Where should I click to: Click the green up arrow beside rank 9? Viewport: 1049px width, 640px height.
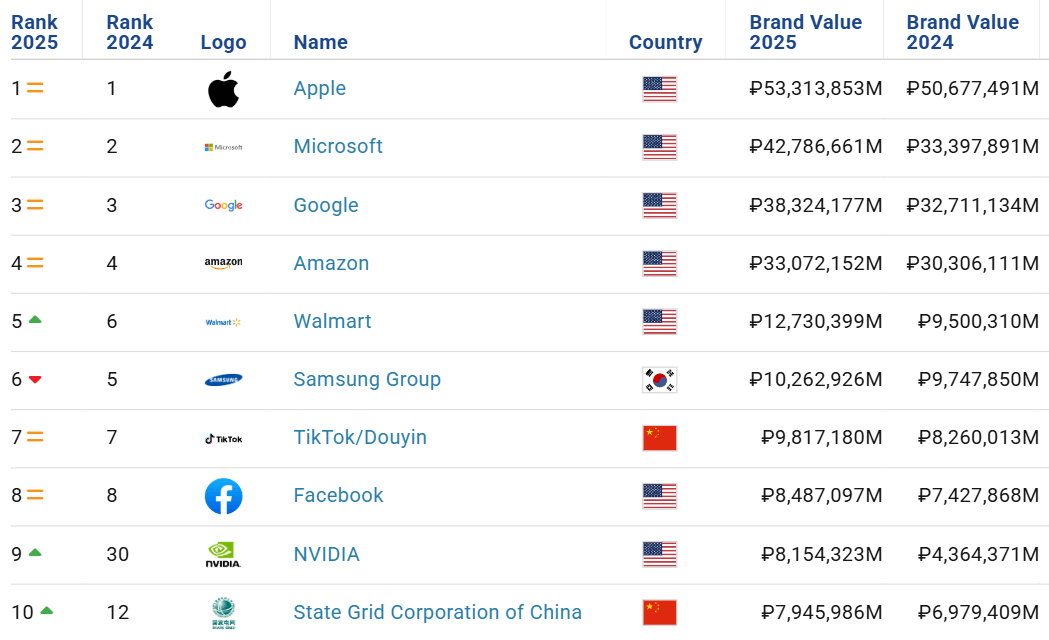35,552
